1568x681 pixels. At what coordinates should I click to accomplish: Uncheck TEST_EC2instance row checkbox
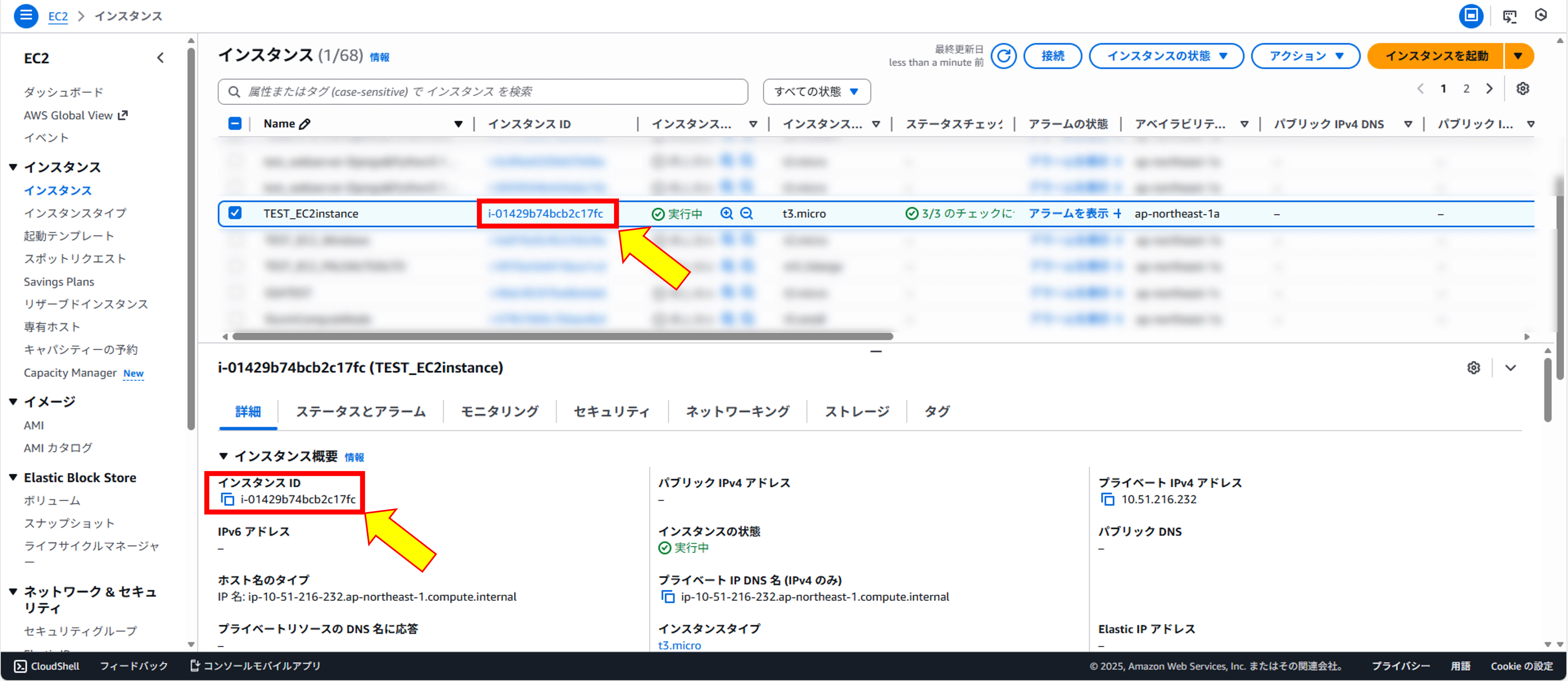point(234,213)
